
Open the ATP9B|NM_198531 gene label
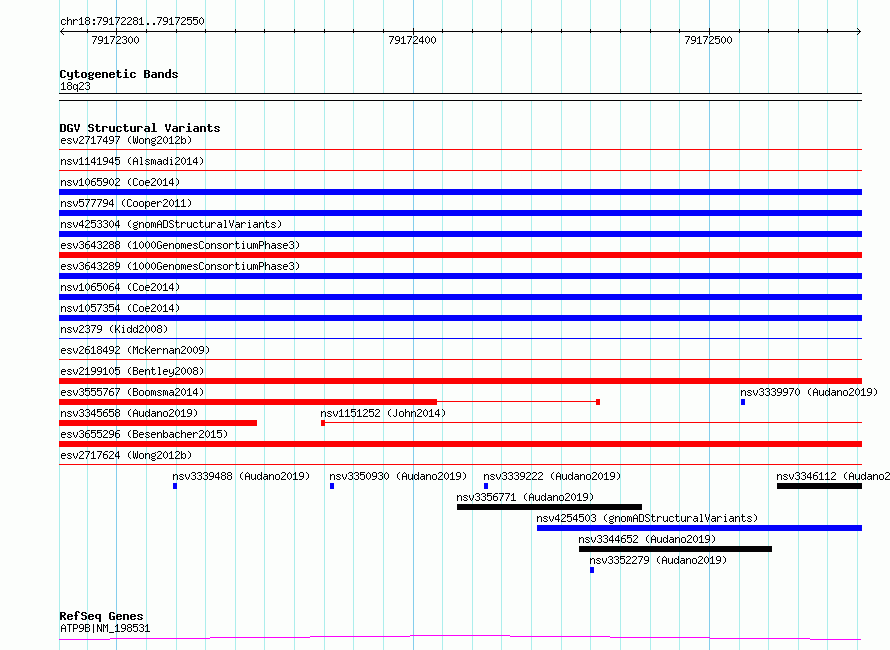pos(105,628)
